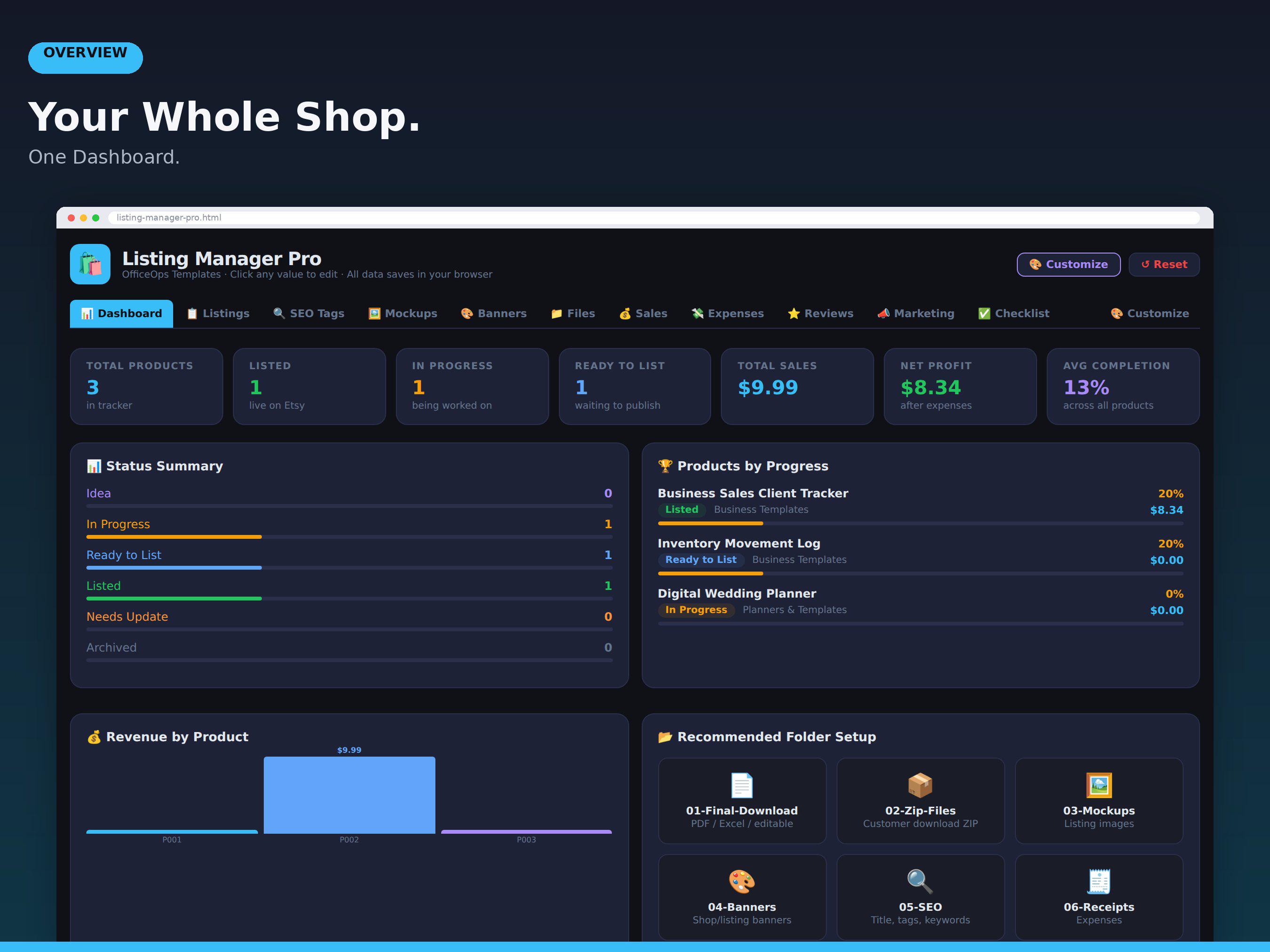Click the In Progress status progress bar
This screenshot has height=952, width=1270.
[349, 537]
